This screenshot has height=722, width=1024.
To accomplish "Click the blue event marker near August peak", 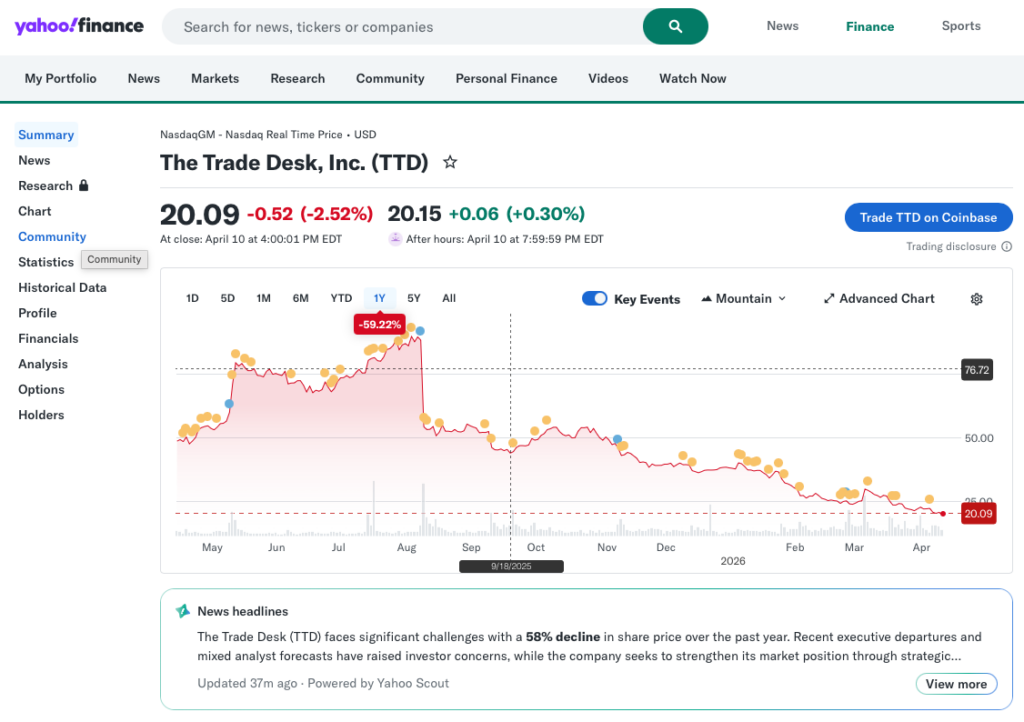I will click(420, 330).
